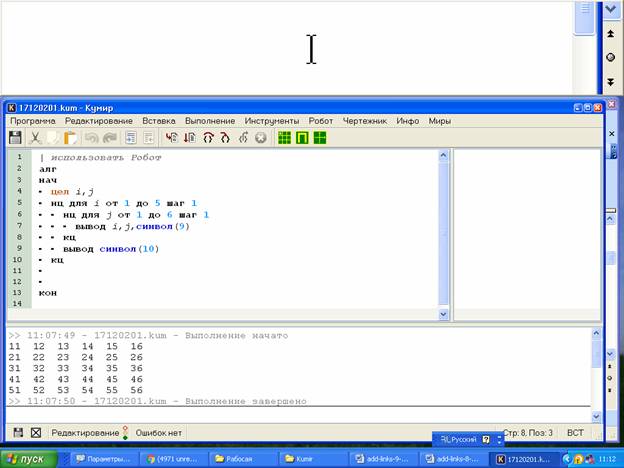This screenshot has height=468, width=624.
Task: Click the double-up arrow on right sidebar
Action: (610, 34)
